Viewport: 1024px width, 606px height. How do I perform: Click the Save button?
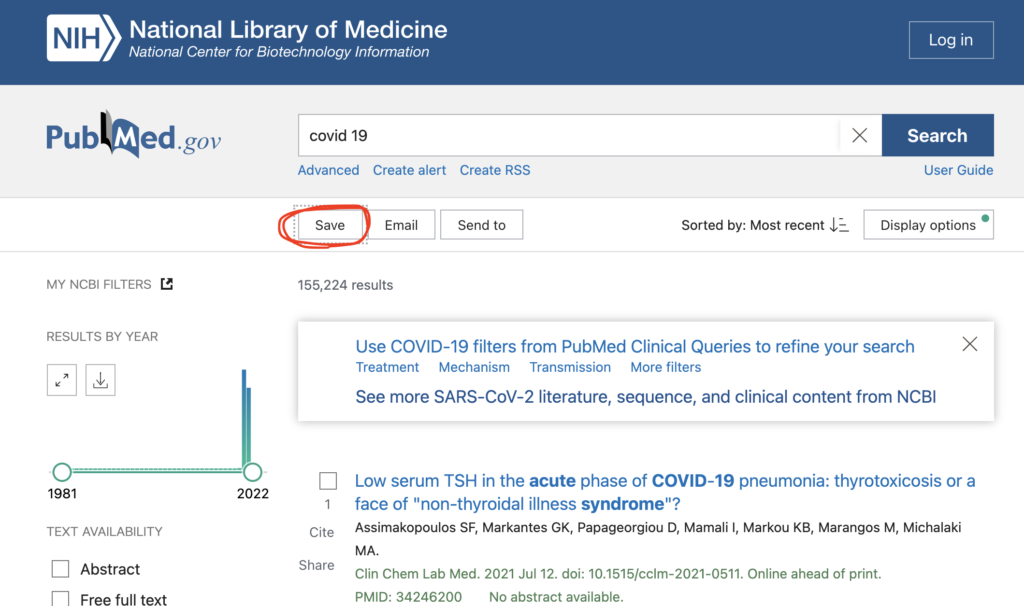tap(330, 225)
